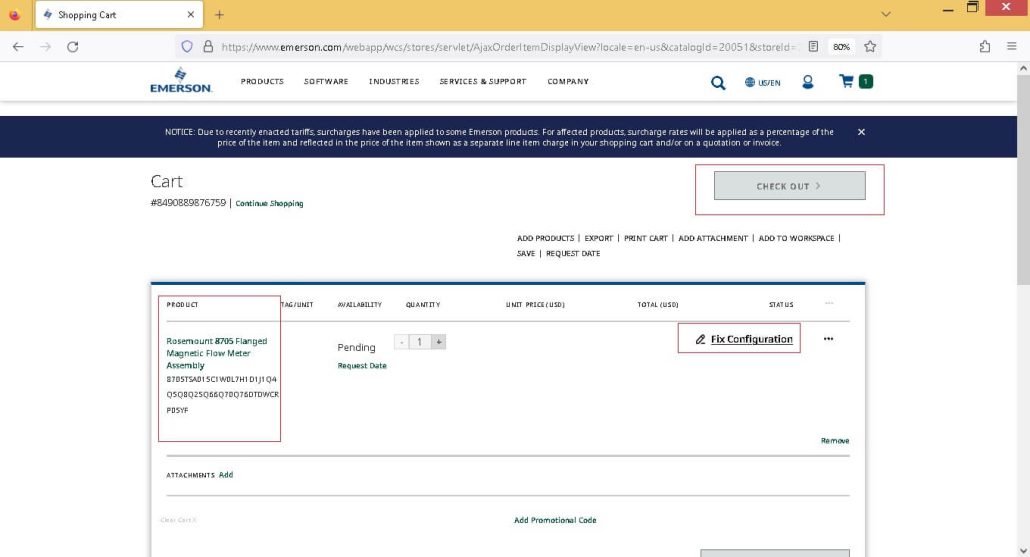Click the browser forward arrow
Viewport: 1030px width, 557px height.
45,47
